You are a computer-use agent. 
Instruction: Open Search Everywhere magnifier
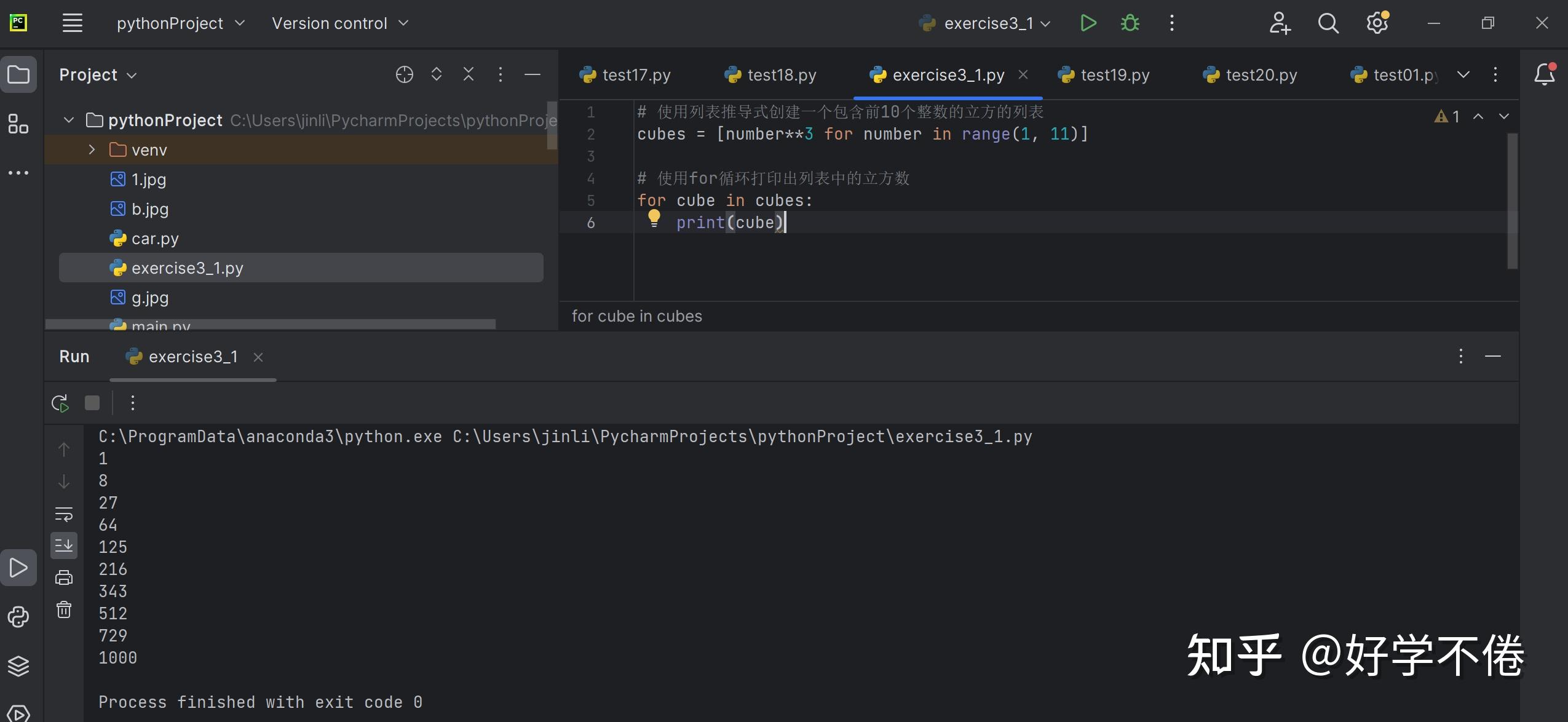pos(1328,23)
